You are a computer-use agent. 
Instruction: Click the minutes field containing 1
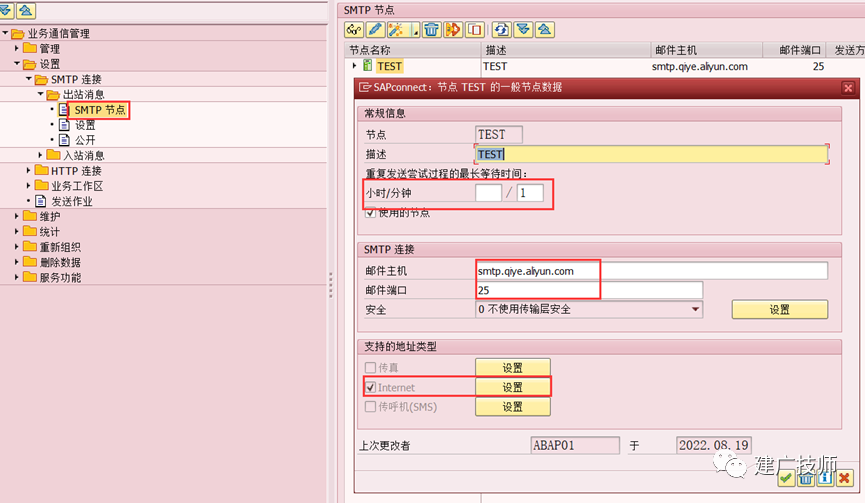[530, 193]
